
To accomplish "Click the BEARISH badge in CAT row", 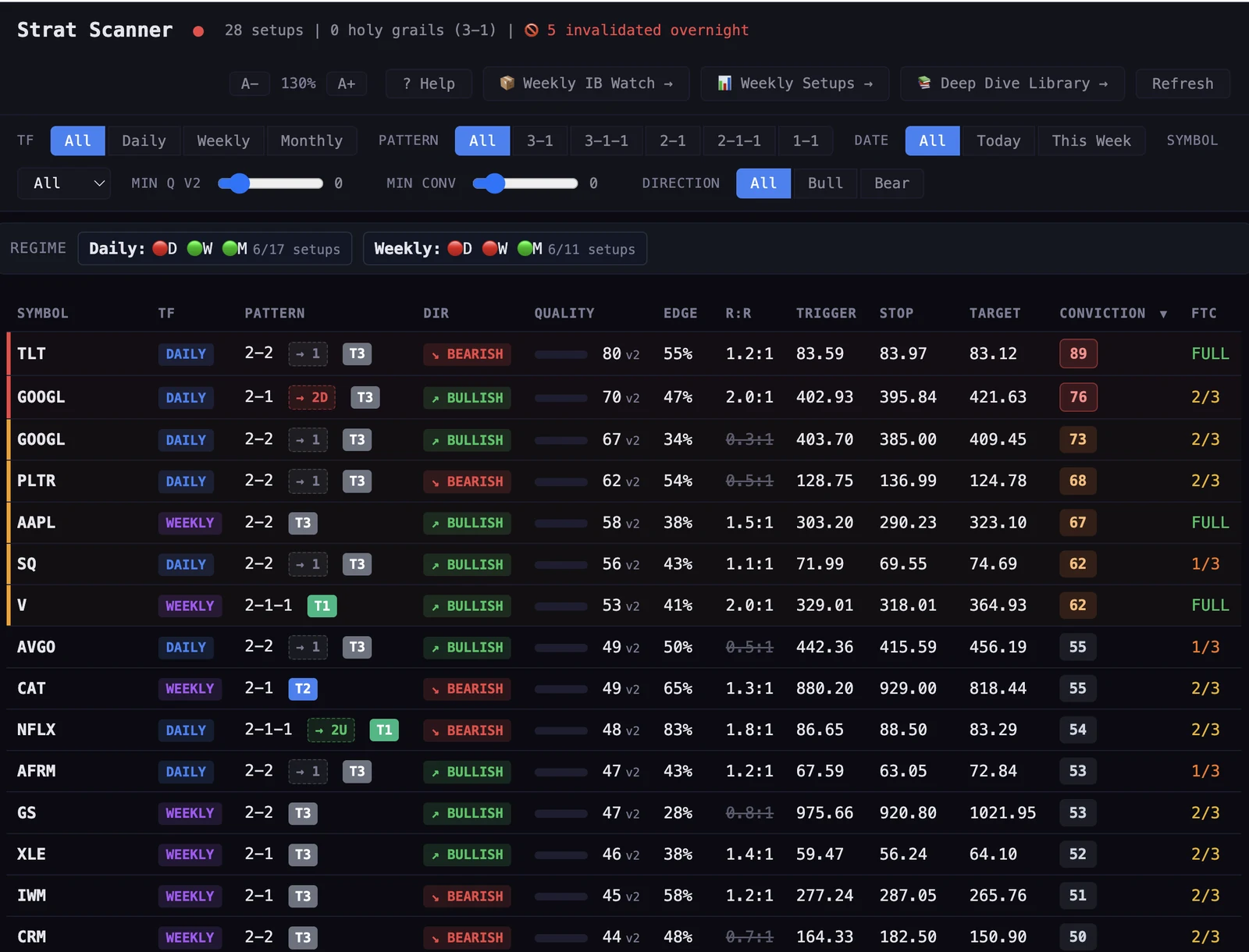I will pyautogui.click(x=467, y=689).
